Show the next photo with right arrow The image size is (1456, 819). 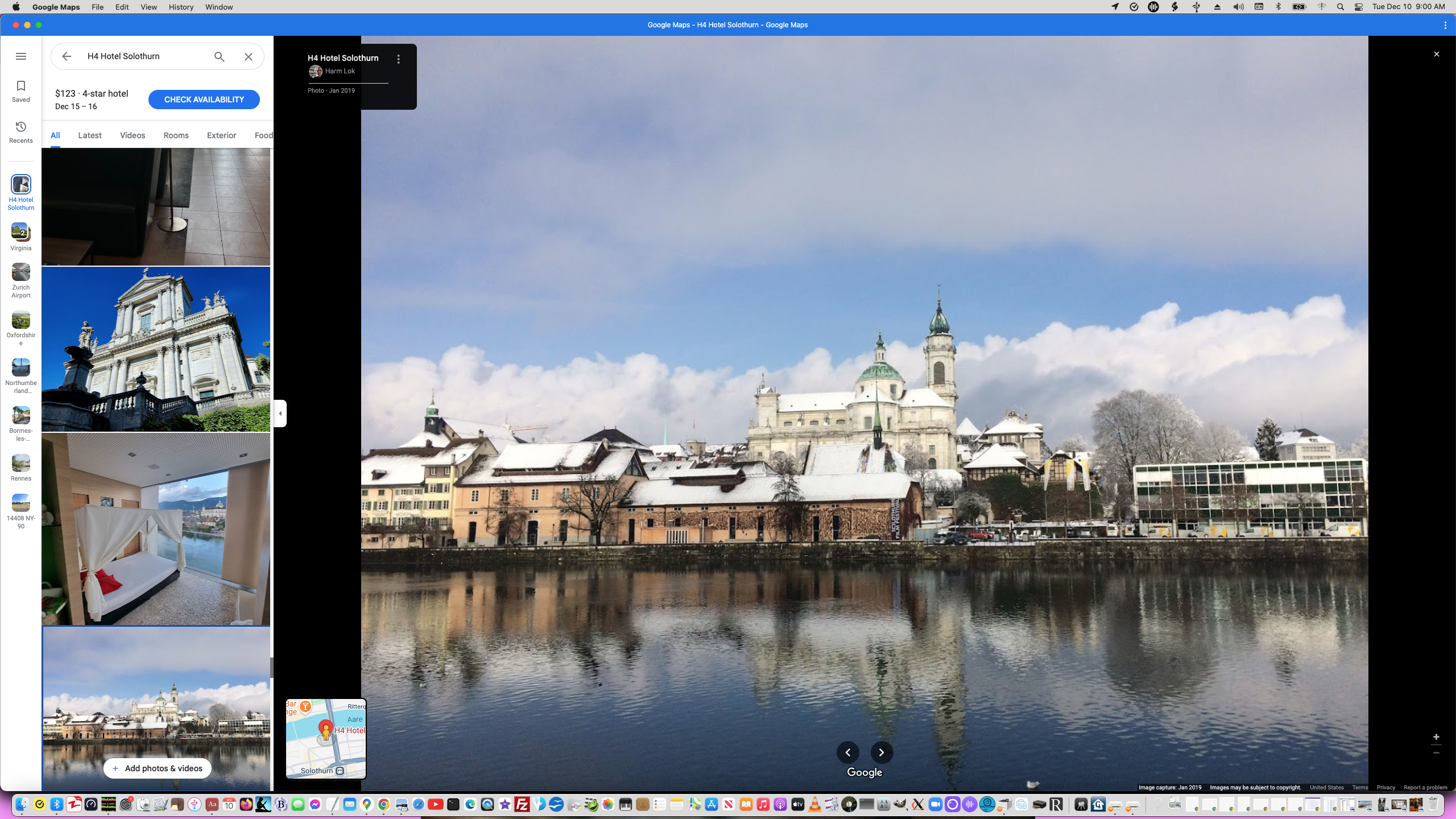point(882,752)
